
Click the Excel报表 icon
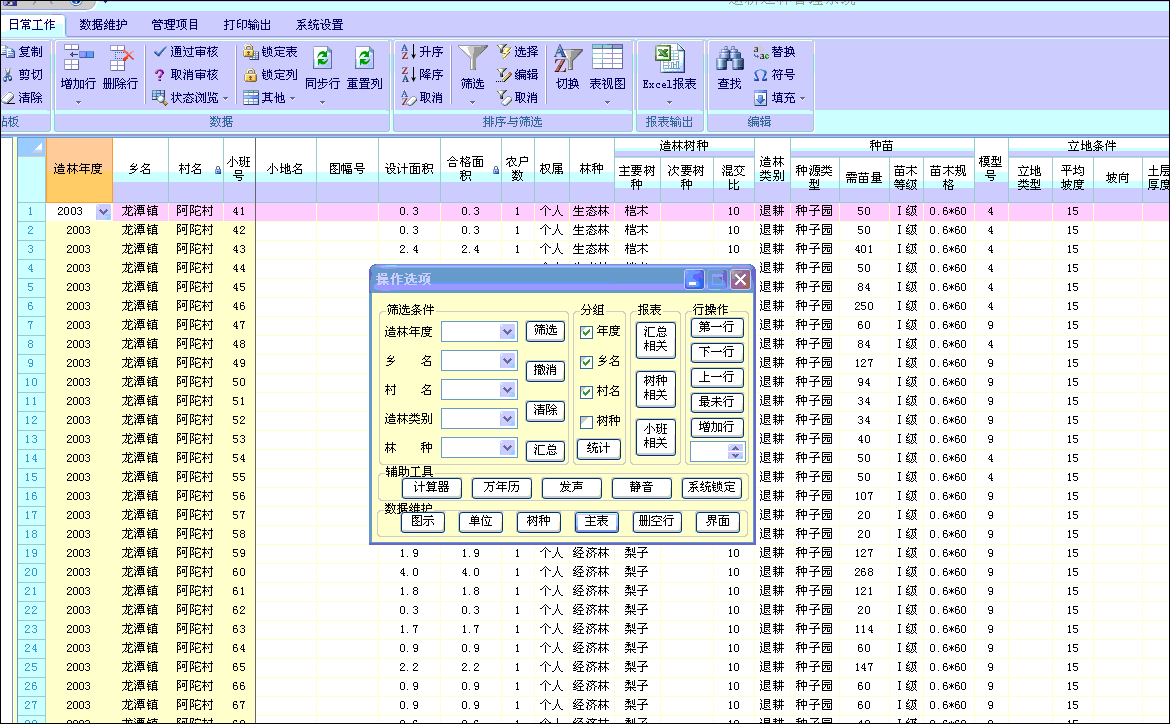tap(669, 57)
